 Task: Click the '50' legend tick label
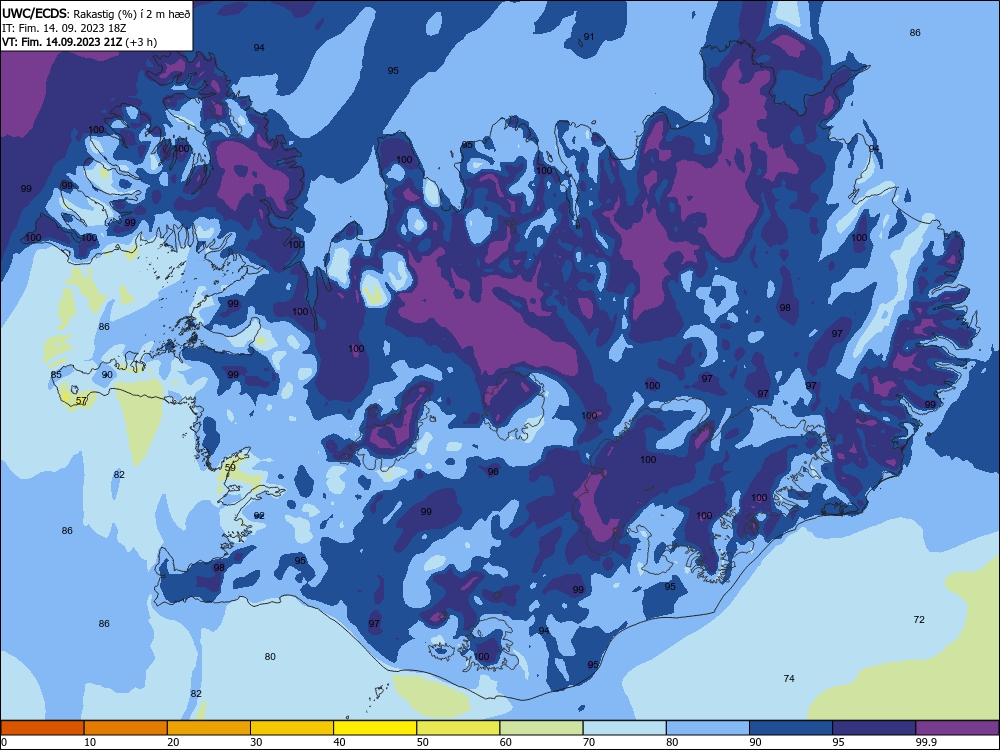423,742
